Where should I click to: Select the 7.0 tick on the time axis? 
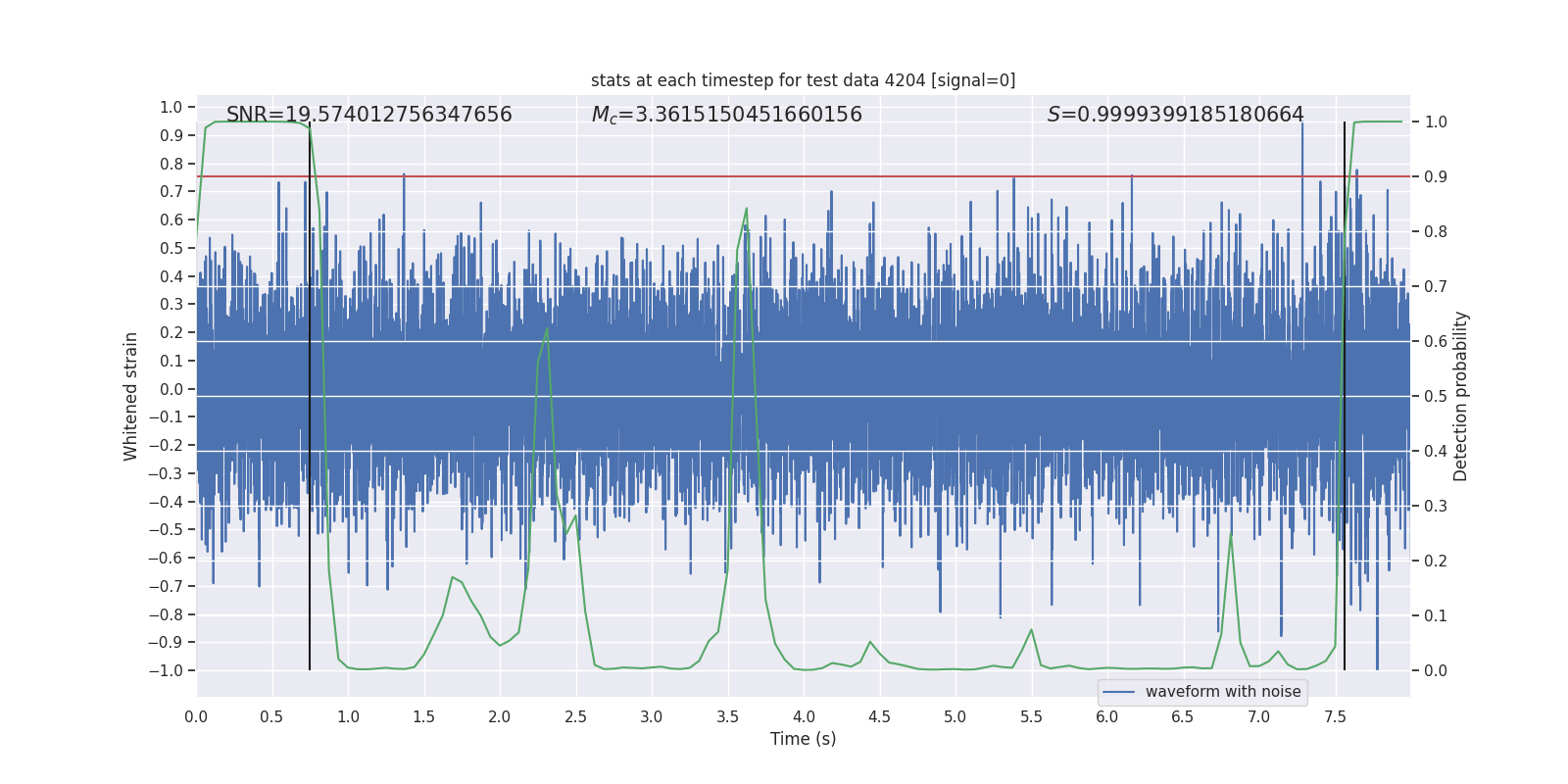1259,716
